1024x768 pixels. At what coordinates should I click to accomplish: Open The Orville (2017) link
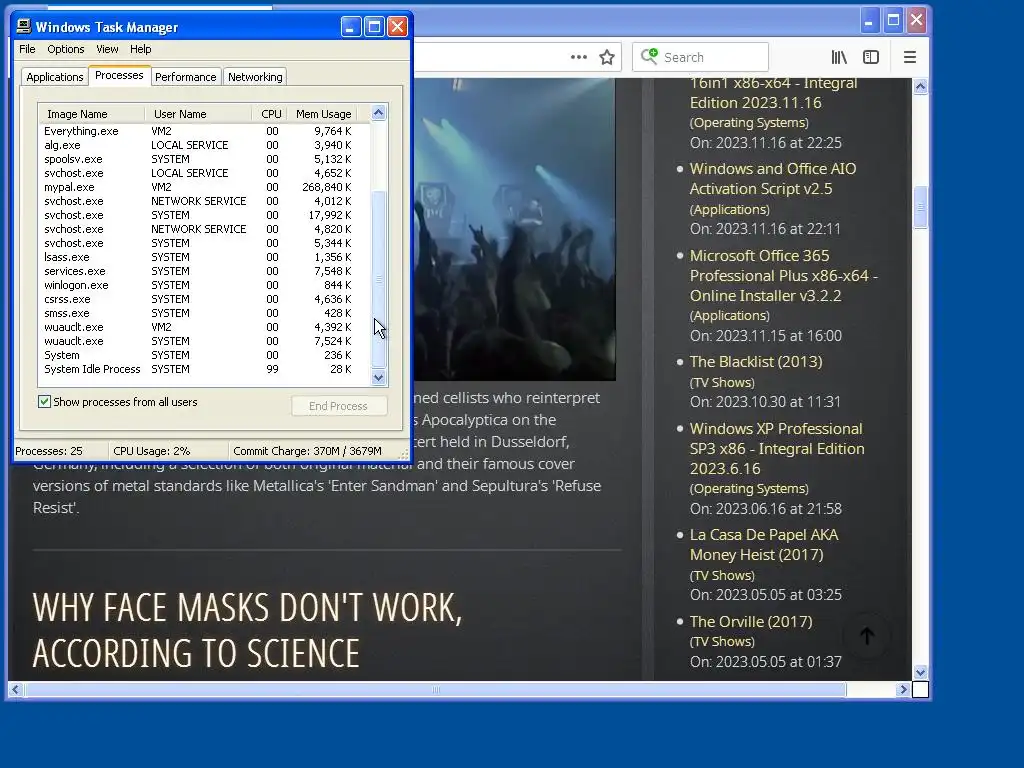pyautogui.click(x=751, y=622)
